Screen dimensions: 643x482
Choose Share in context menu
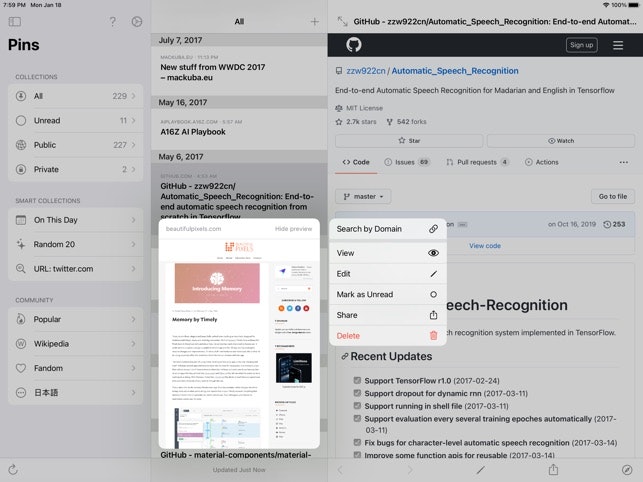pos(388,315)
